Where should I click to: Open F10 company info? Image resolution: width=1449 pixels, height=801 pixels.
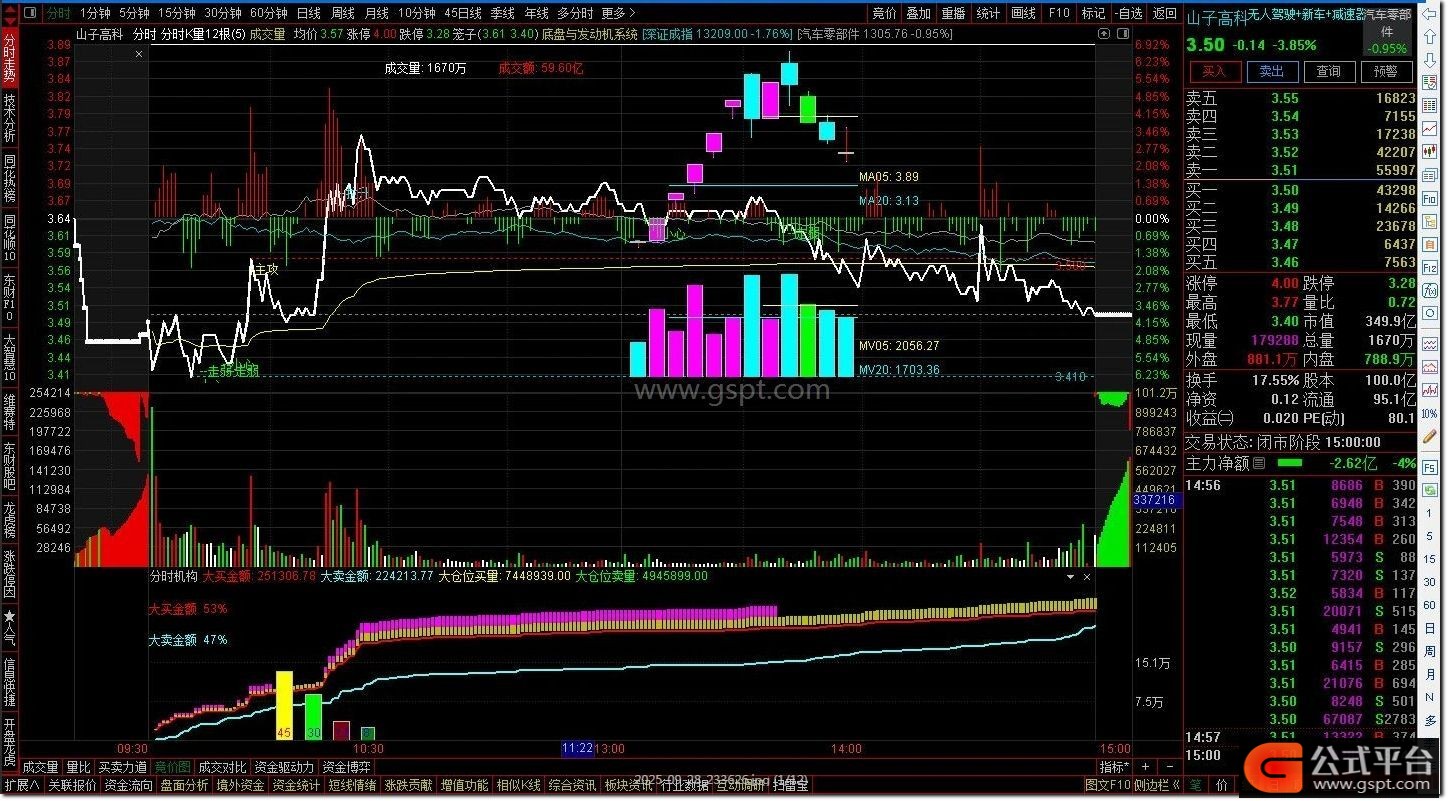(x=1059, y=13)
